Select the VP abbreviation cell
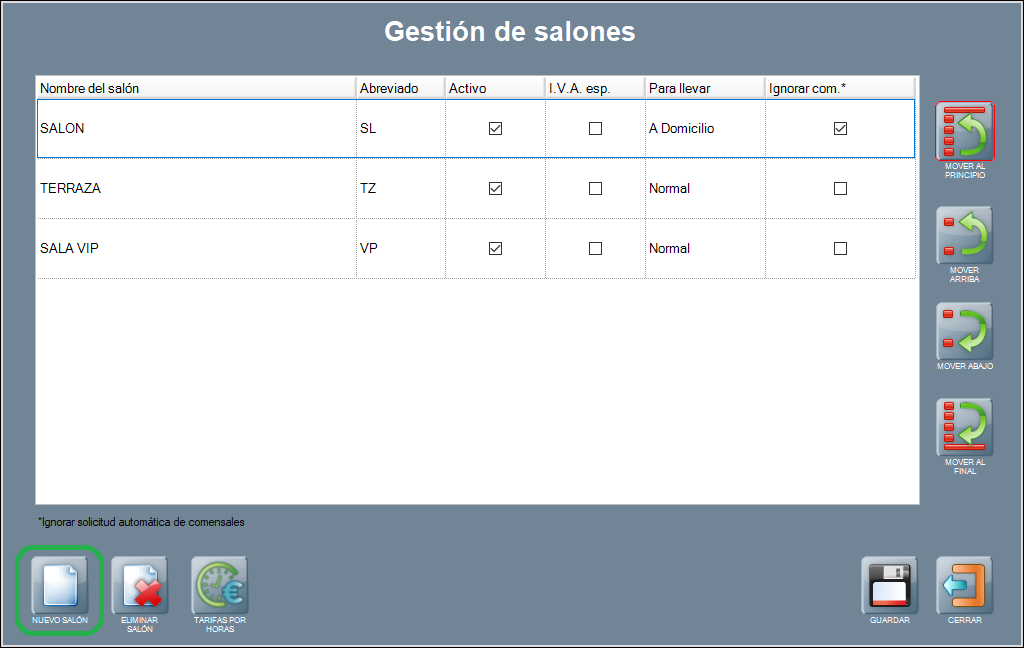The width and height of the screenshot is (1024, 648). (x=400, y=249)
